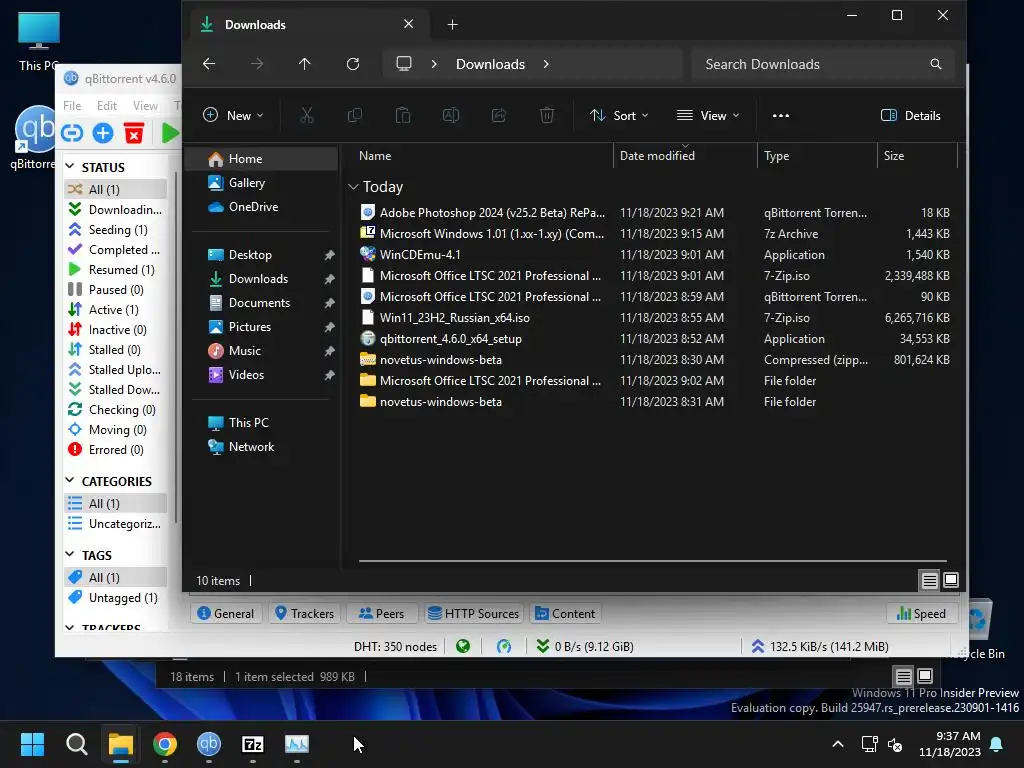The width and height of the screenshot is (1024, 768).
Task: Open the Windows Start menu
Action: pyautogui.click(x=32, y=744)
